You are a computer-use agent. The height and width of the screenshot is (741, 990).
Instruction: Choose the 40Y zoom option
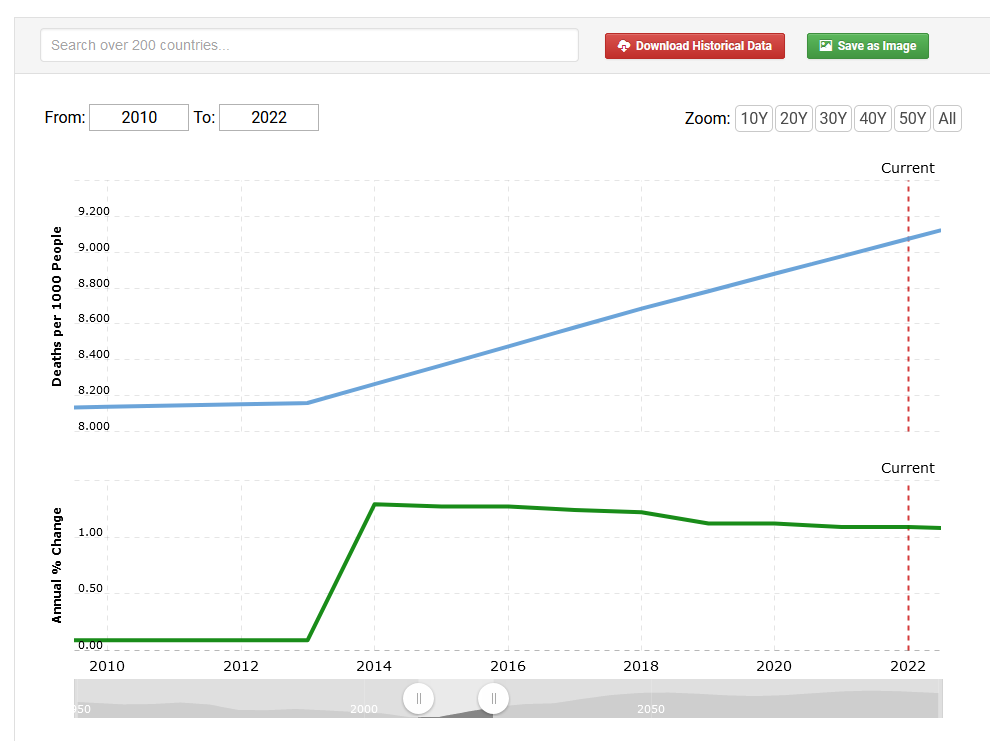point(873,118)
